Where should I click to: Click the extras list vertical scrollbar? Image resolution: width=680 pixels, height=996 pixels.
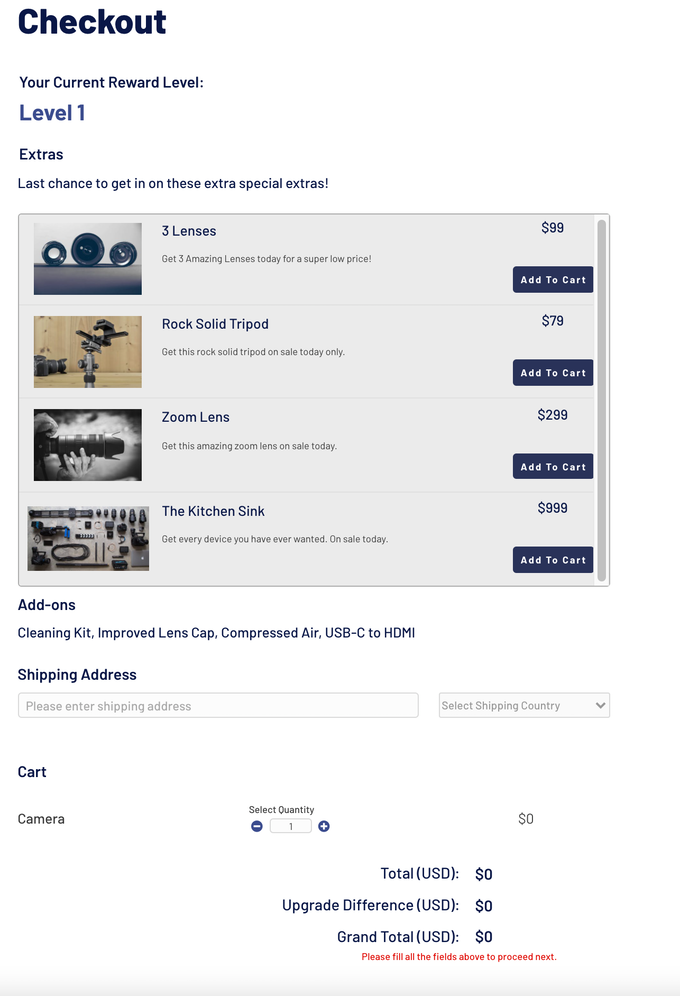[601, 400]
